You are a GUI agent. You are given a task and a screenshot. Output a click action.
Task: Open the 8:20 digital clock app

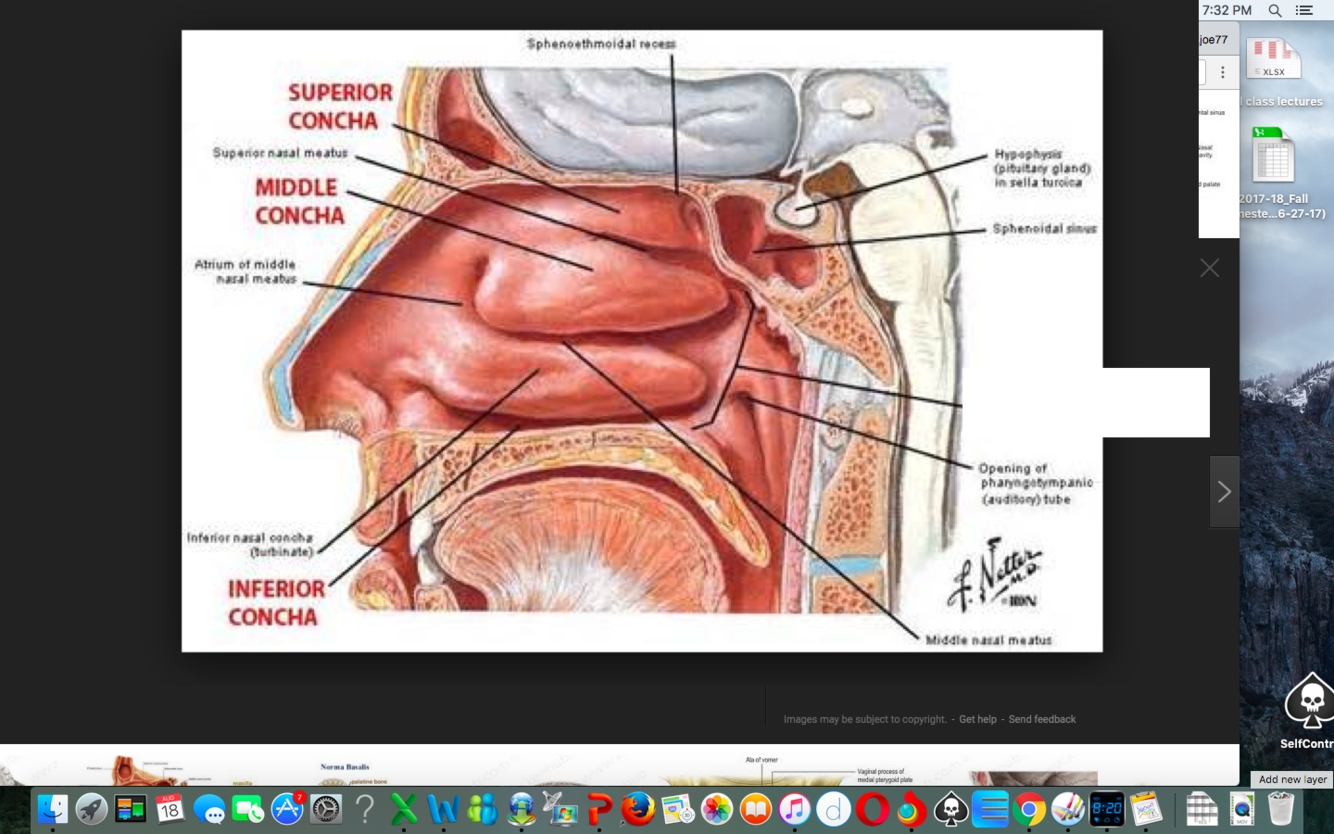[x=1107, y=808]
